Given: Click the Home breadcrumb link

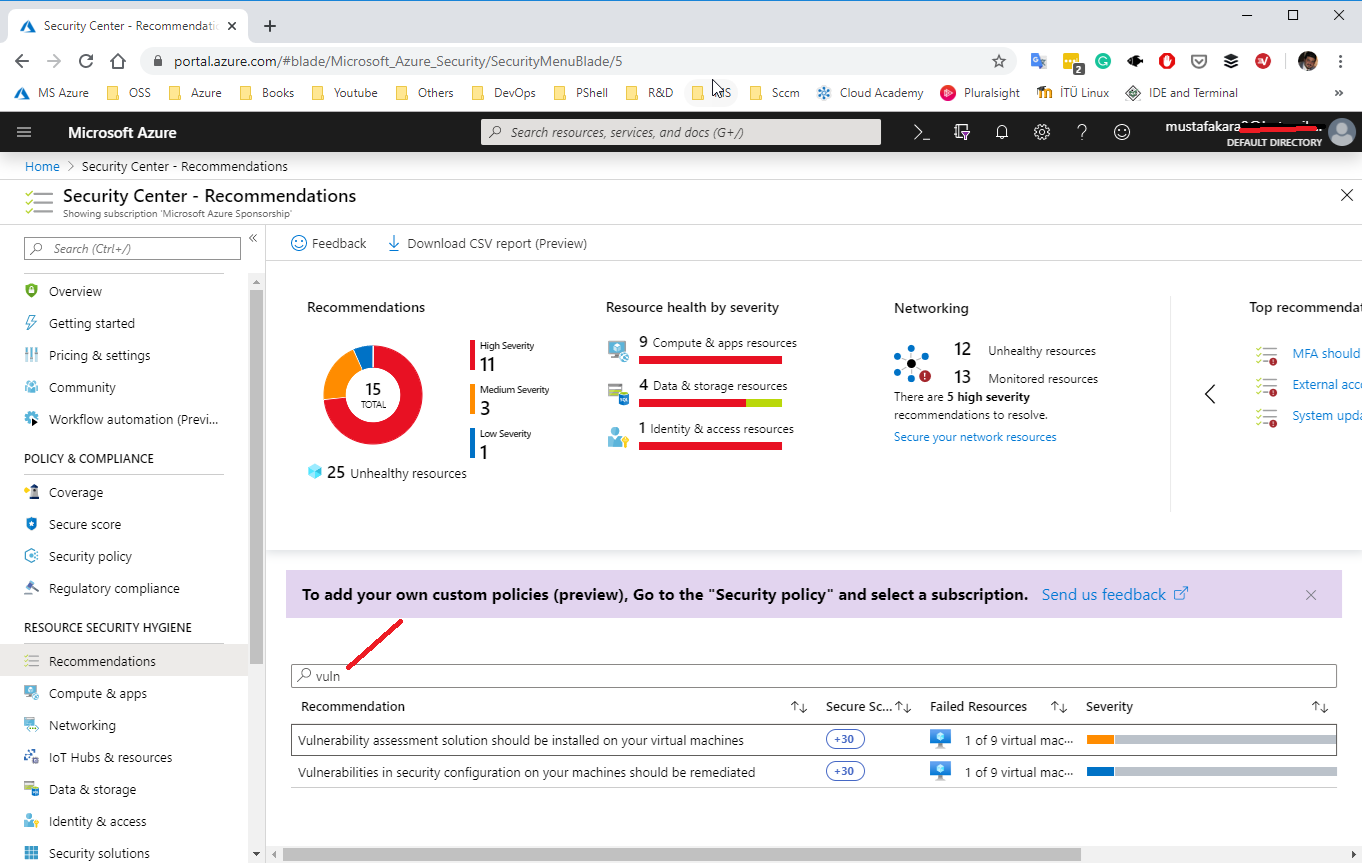Looking at the screenshot, I should (42, 166).
